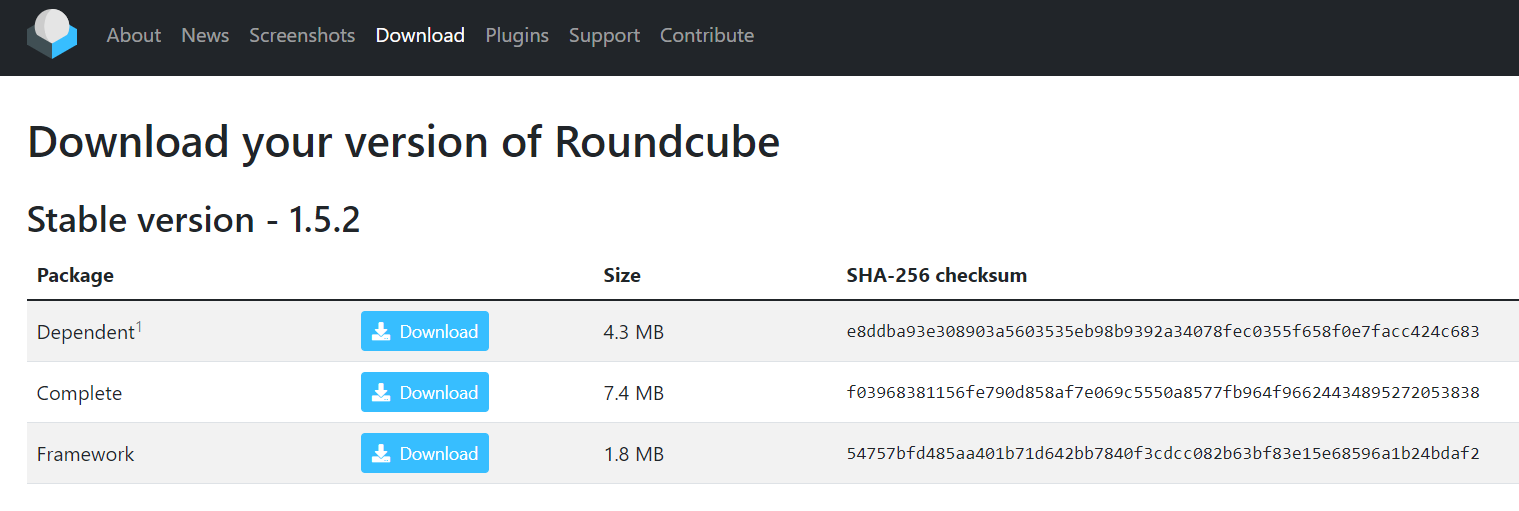Open the Contribute page
Screen dimensions: 1519x511
pos(707,35)
